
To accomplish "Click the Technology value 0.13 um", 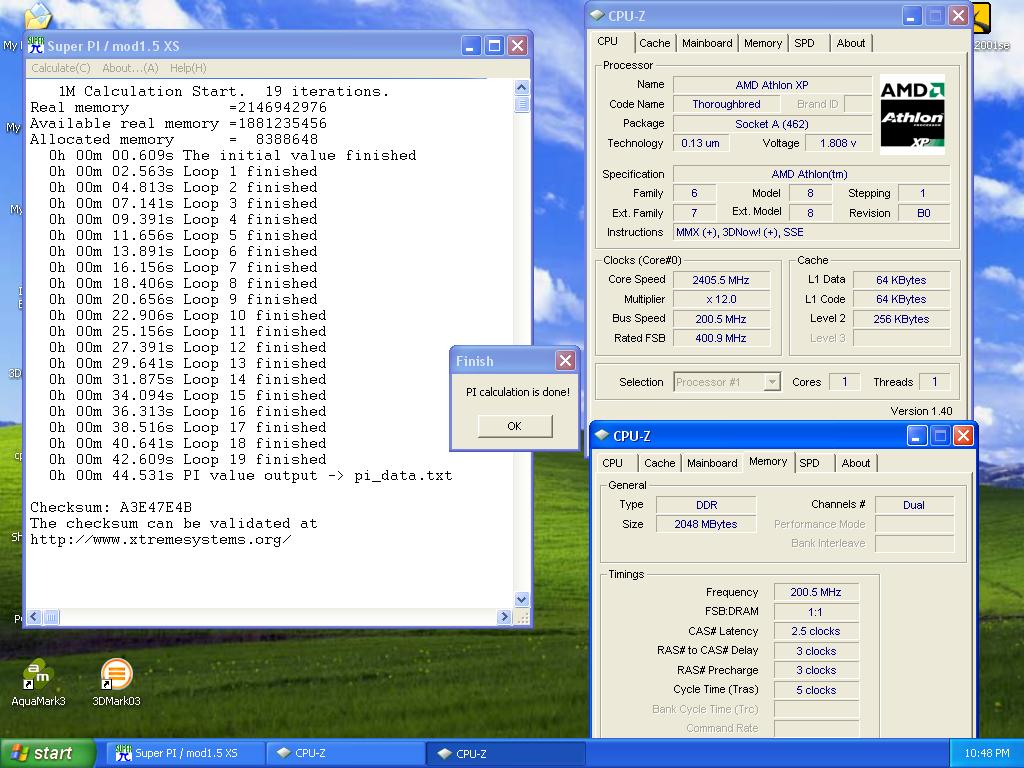I will click(x=700, y=143).
